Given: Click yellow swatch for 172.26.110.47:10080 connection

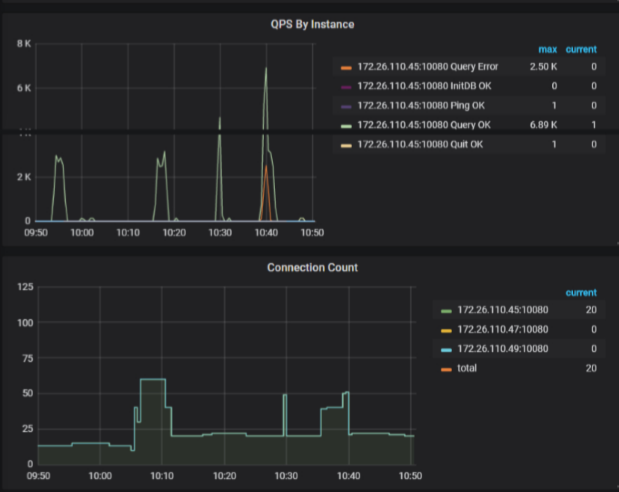Looking at the screenshot, I should tap(446, 331).
